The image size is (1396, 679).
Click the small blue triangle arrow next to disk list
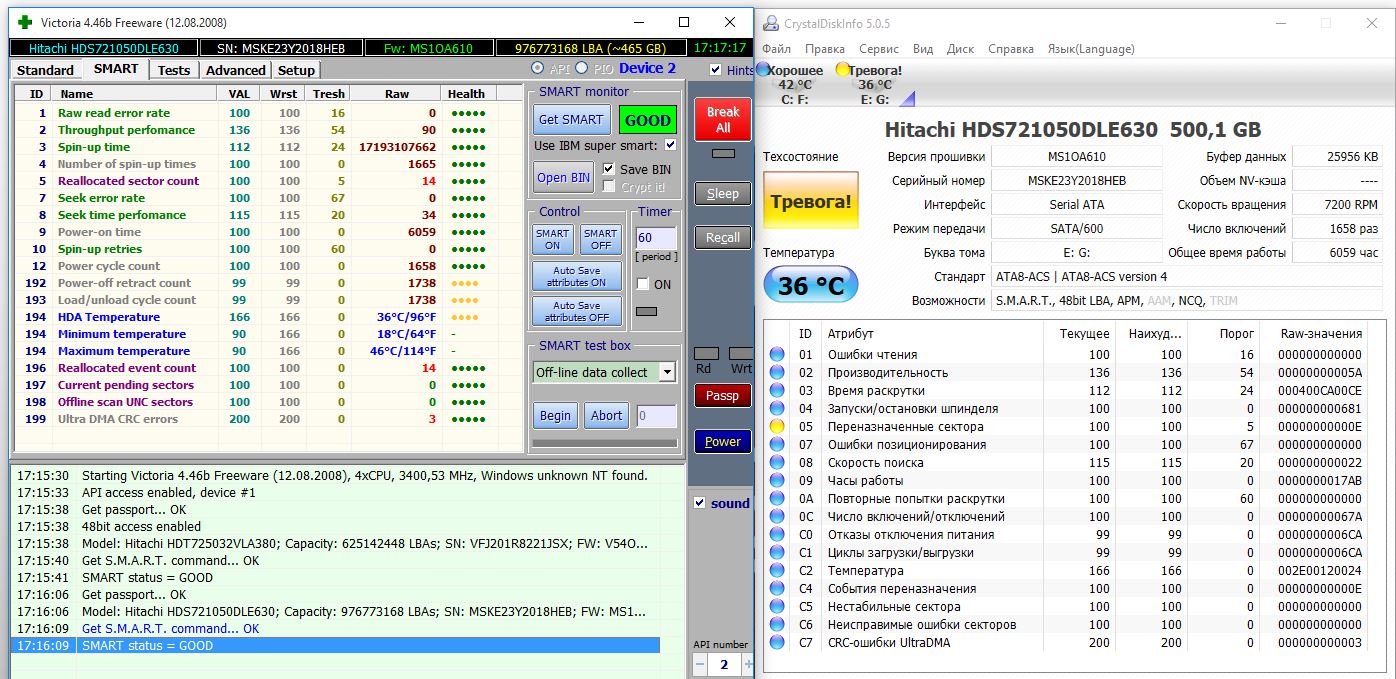point(907,97)
